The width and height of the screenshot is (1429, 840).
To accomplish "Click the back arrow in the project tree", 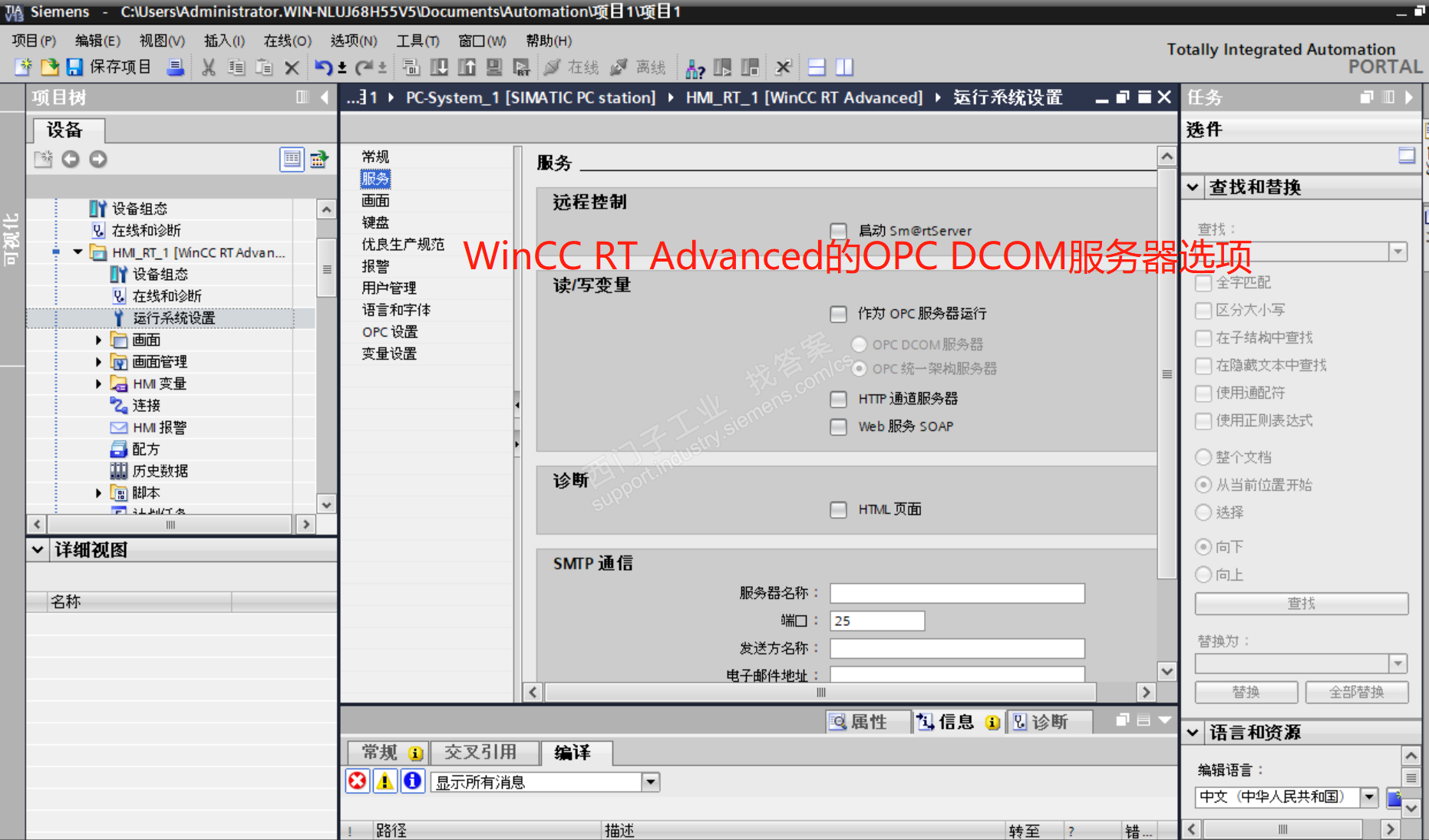I will click(x=71, y=159).
